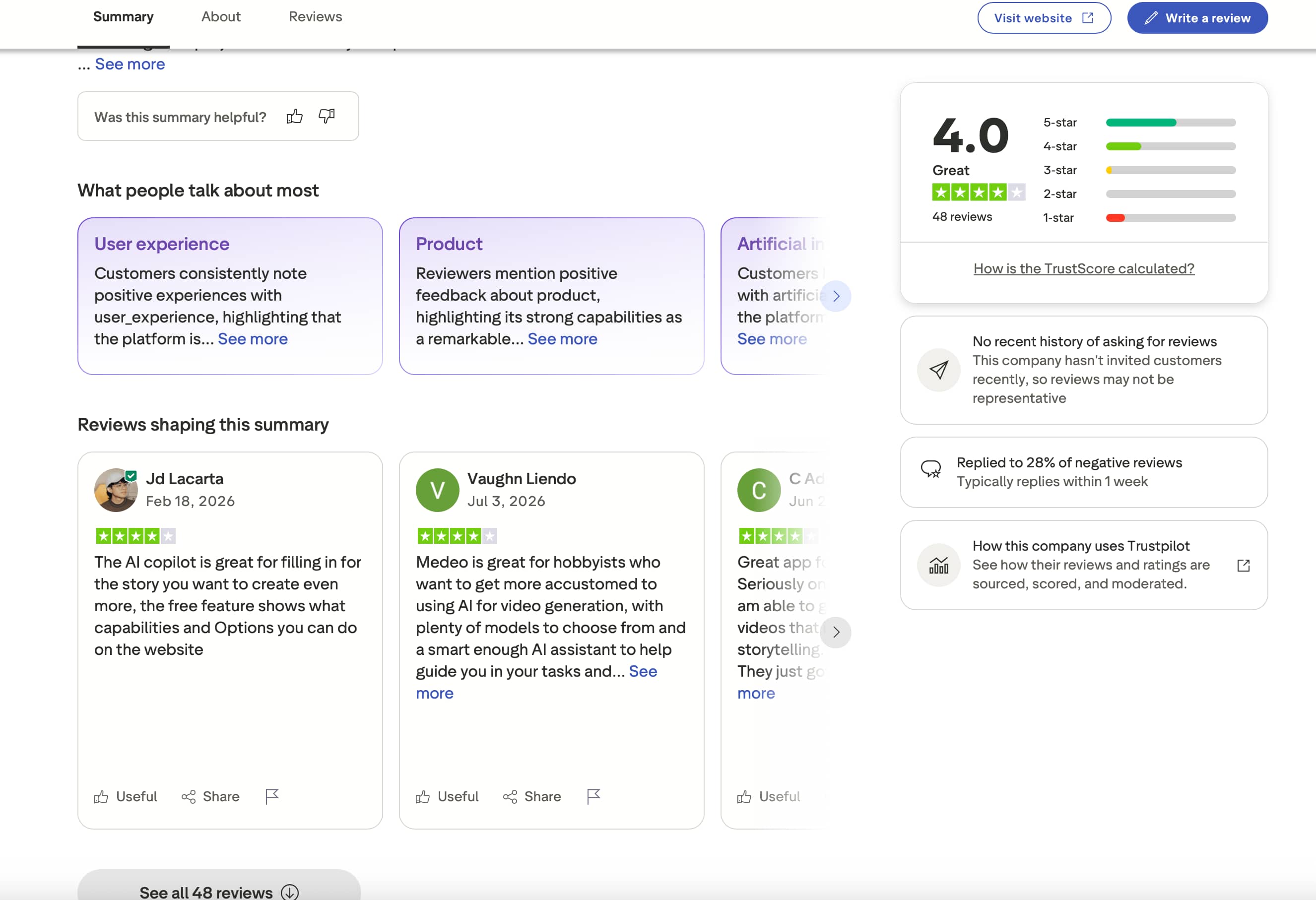Click No recent history of asking for reviews
1316x900 pixels.
click(x=1095, y=341)
